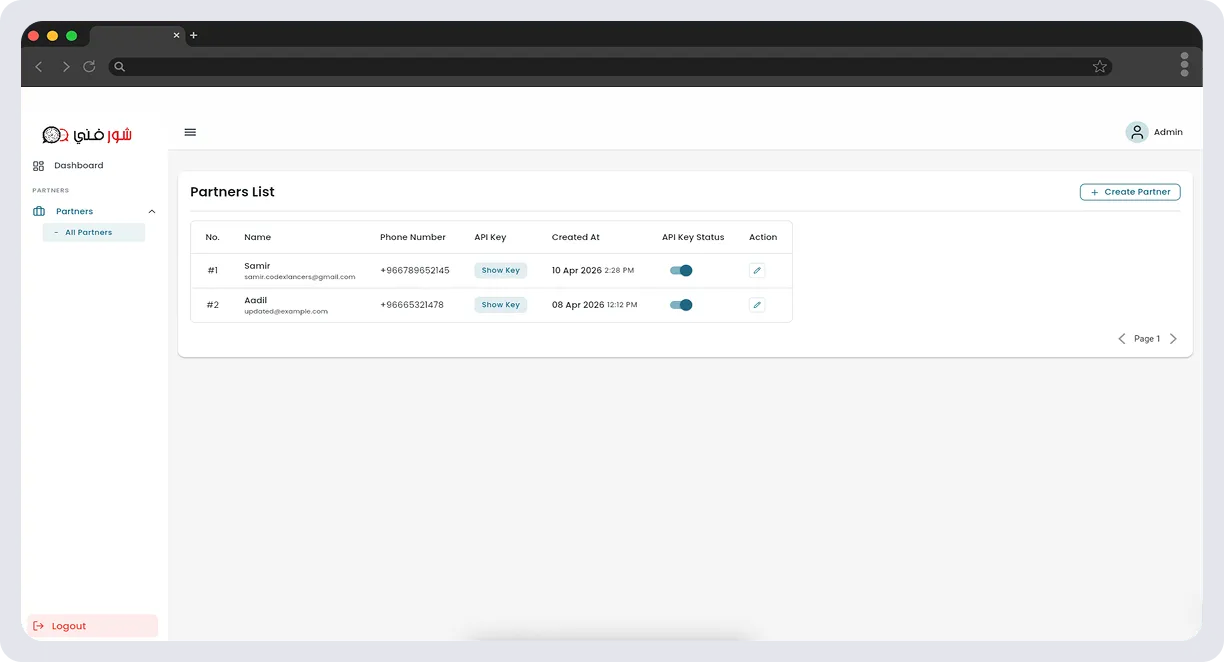Click row number #2
The width and height of the screenshot is (1224, 662).
pyautogui.click(x=212, y=305)
